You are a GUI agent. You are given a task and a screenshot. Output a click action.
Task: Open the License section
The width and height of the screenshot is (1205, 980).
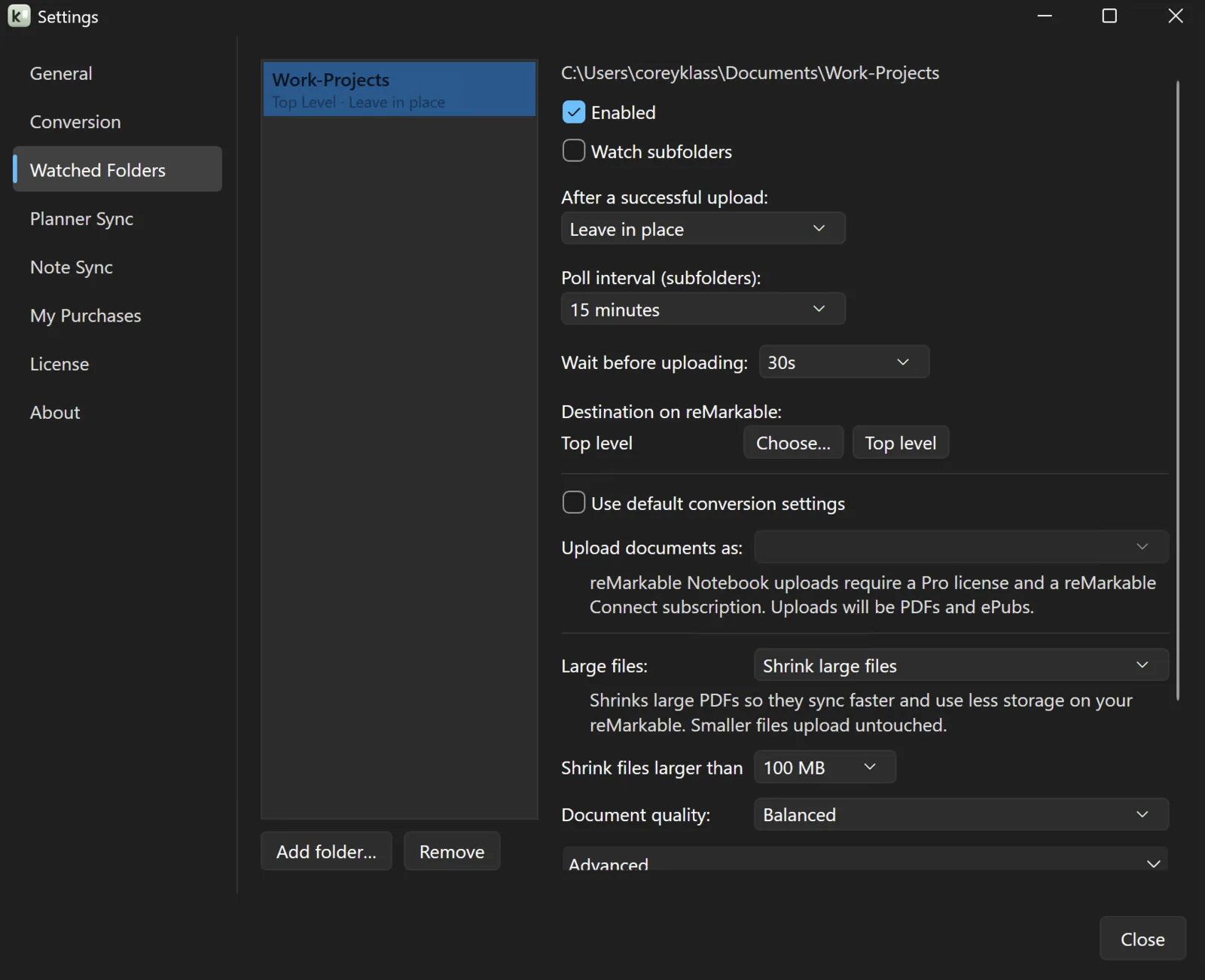pos(117,364)
